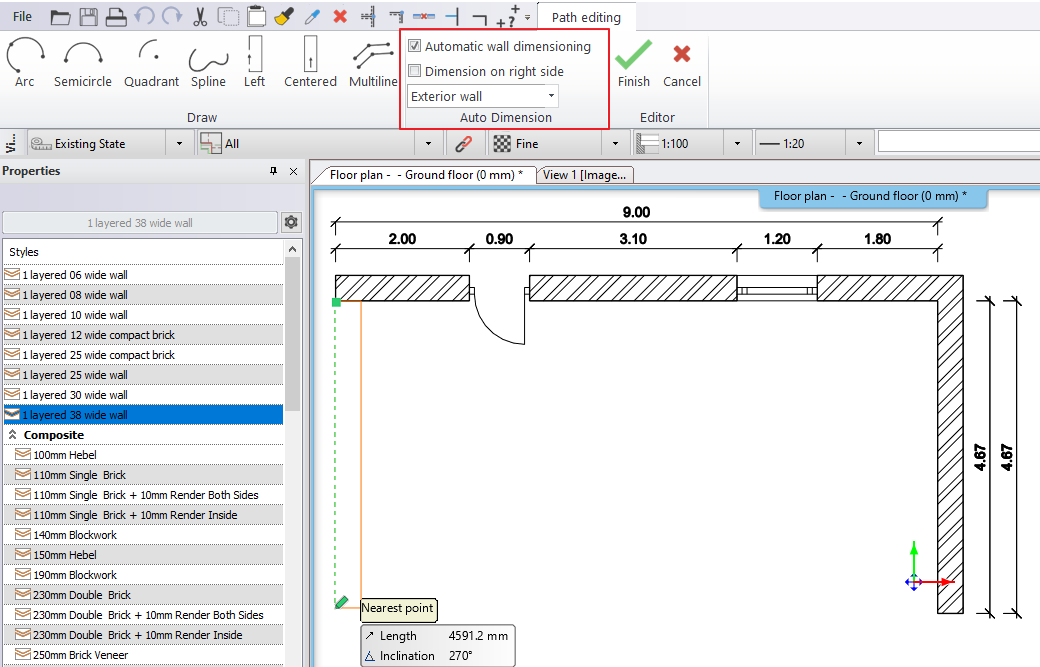Click the Cut scissors icon

point(200,17)
